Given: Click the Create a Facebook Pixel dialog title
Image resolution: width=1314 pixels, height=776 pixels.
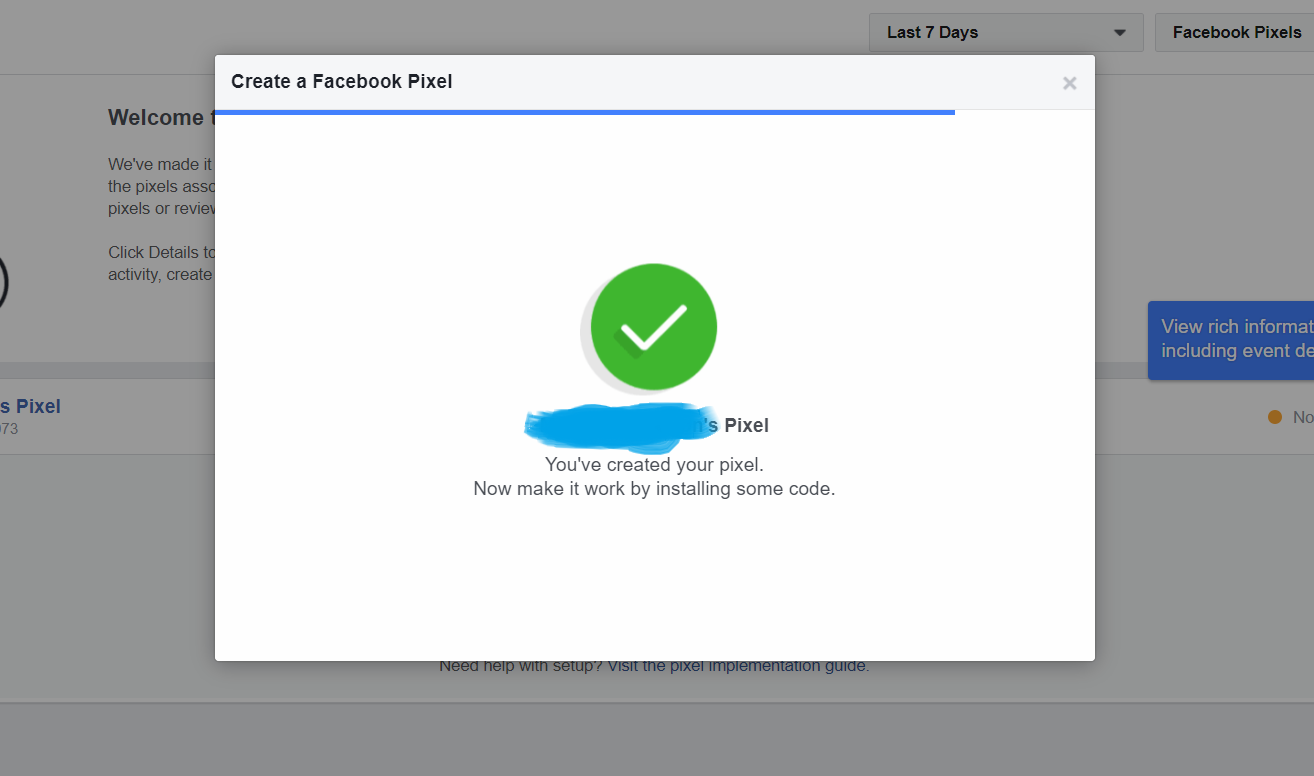Looking at the screenshot, I should [341, 81].
